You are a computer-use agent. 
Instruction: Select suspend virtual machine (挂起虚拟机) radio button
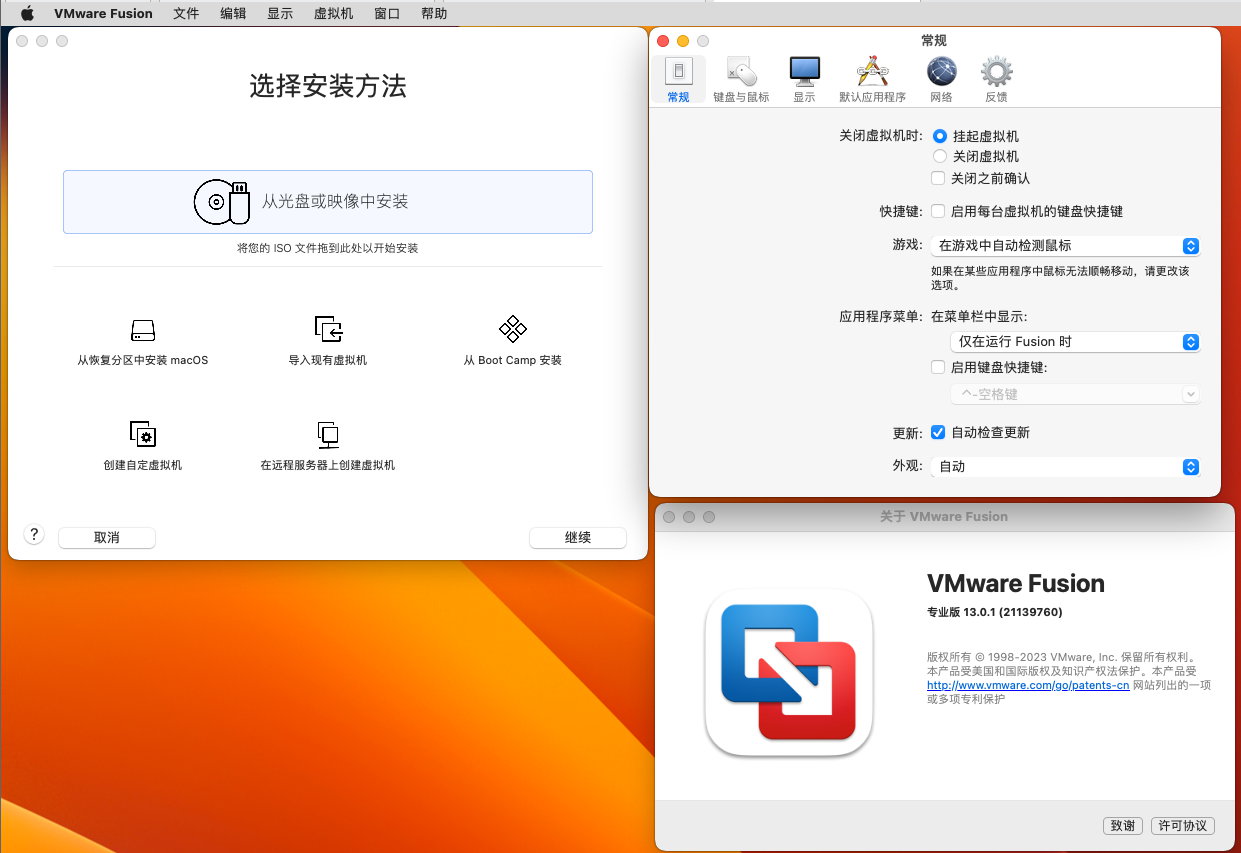[x=940, y=136]
